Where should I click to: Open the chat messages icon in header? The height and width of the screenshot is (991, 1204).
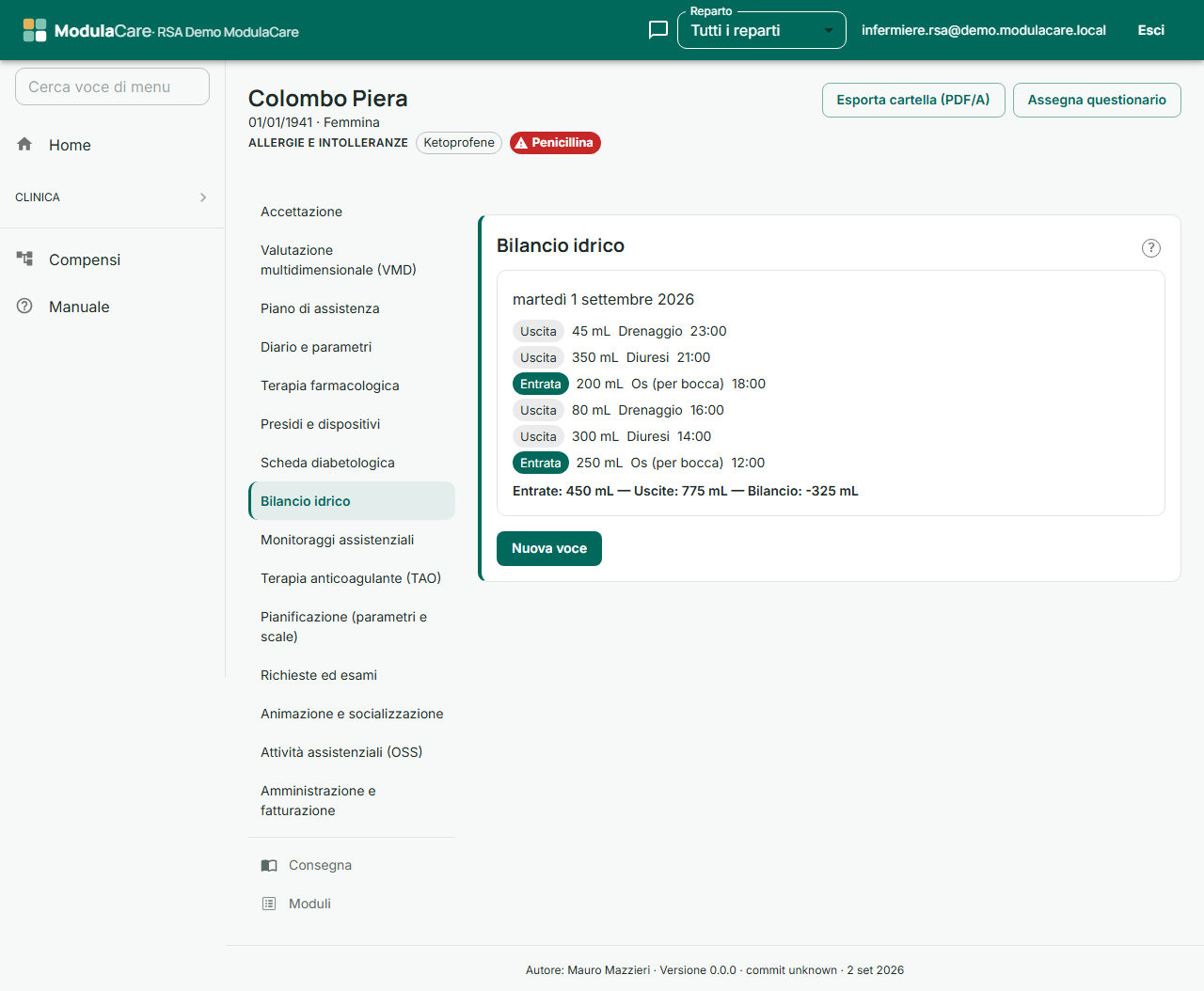(x=658, y=30)
